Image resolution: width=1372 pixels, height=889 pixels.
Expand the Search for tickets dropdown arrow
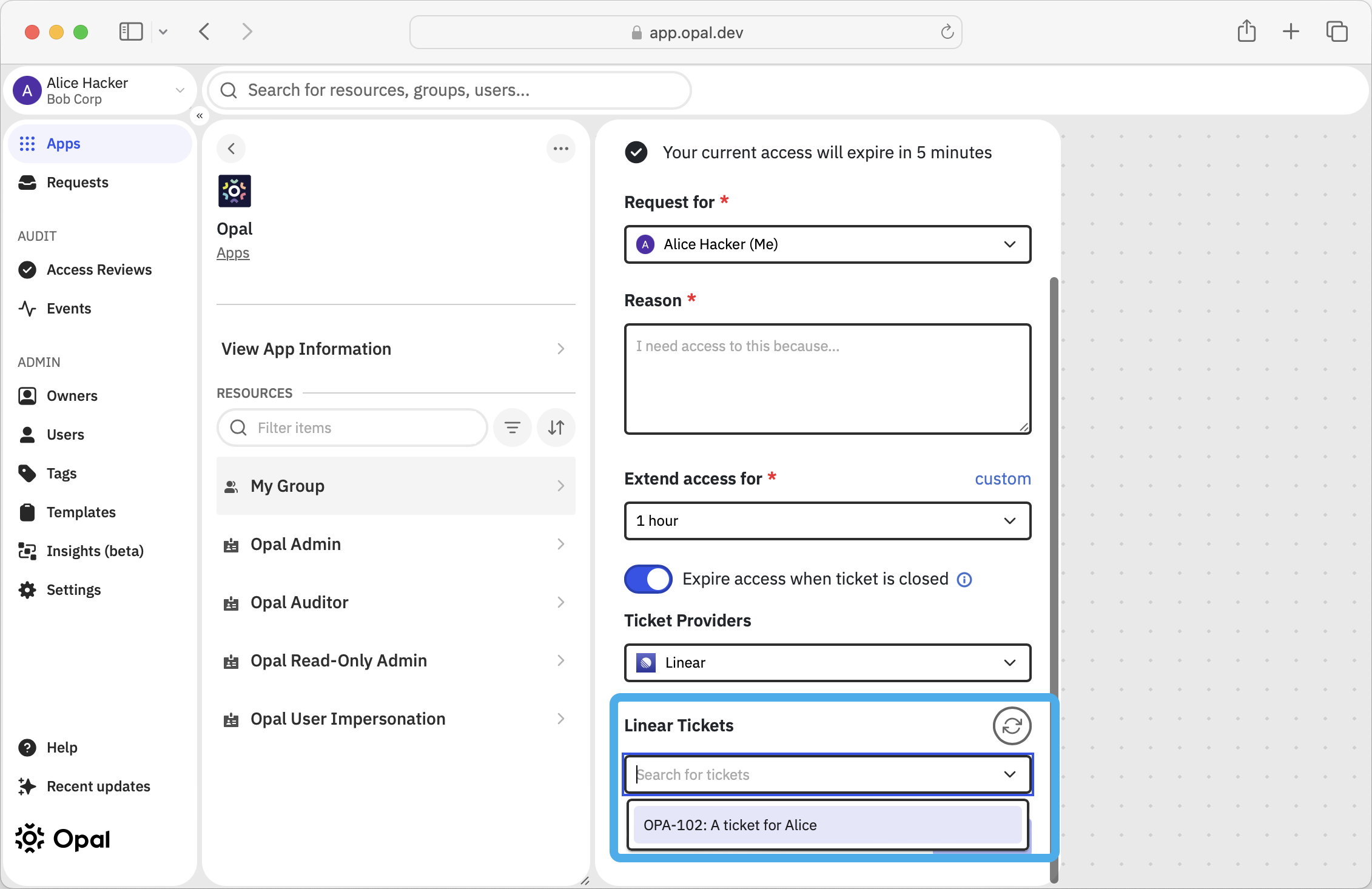pyautogui.click(x=1010, y=774)
